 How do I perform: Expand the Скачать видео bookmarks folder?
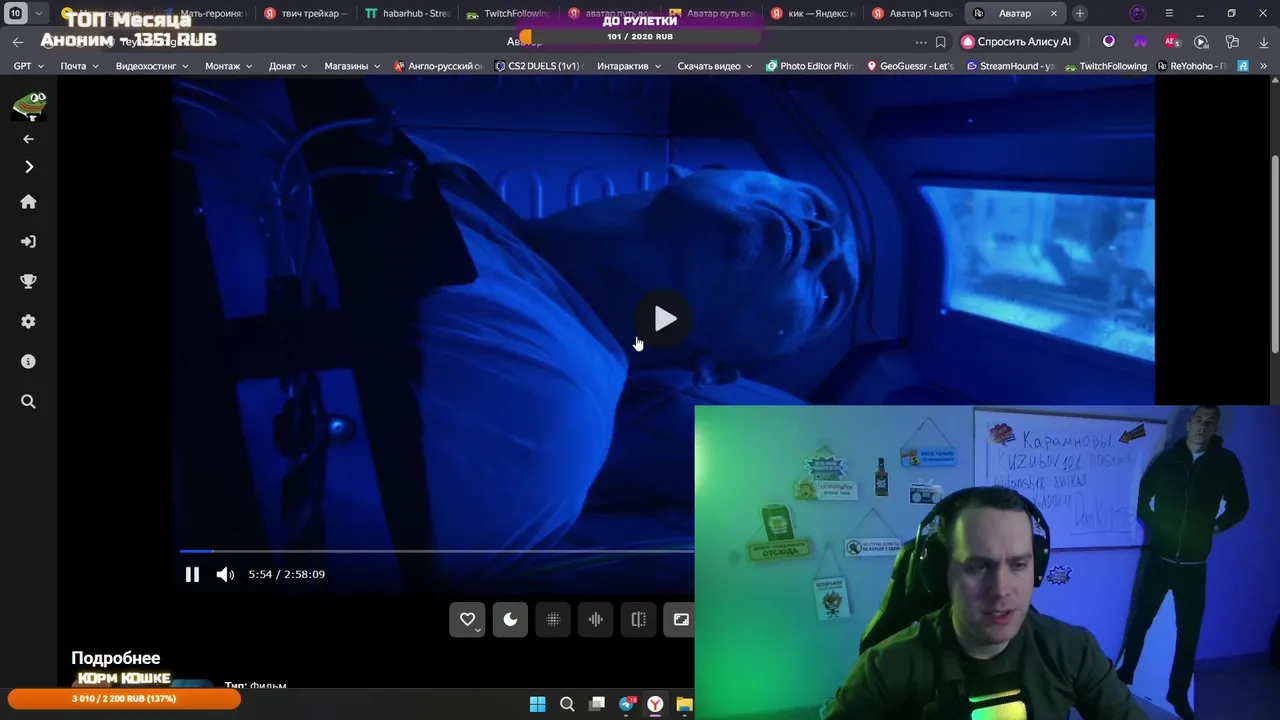coord(715,66)
